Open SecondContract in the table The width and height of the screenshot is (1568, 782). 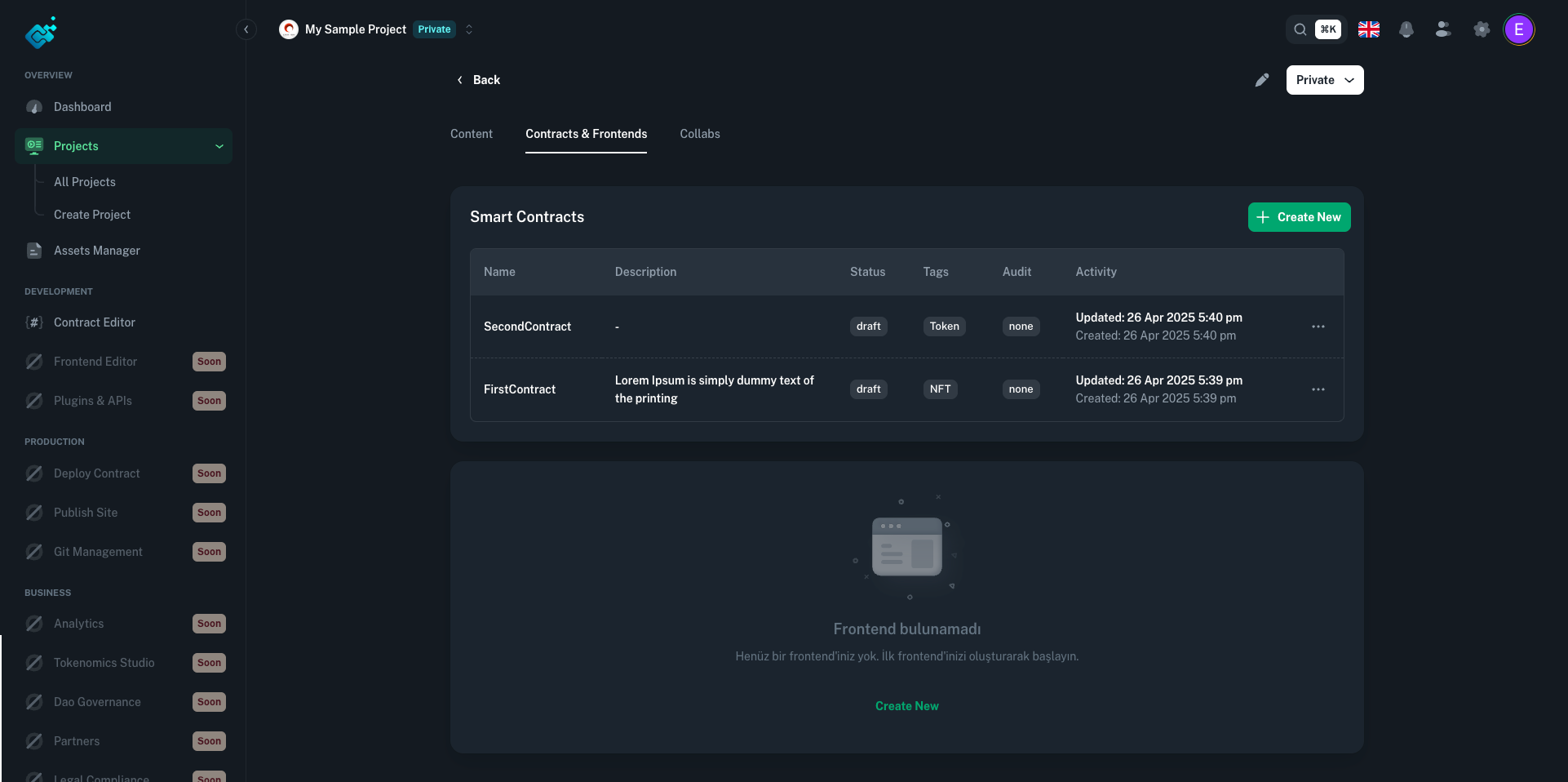pos(527,327)
